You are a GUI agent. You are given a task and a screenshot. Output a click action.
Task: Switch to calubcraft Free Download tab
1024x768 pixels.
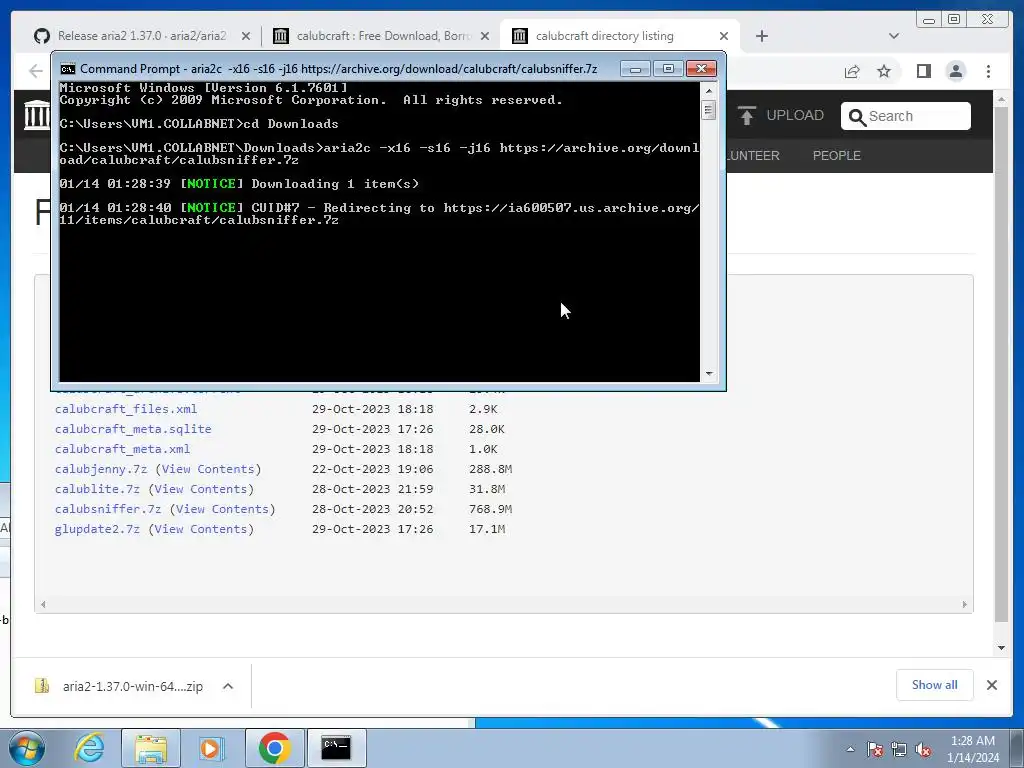point(383,36)
